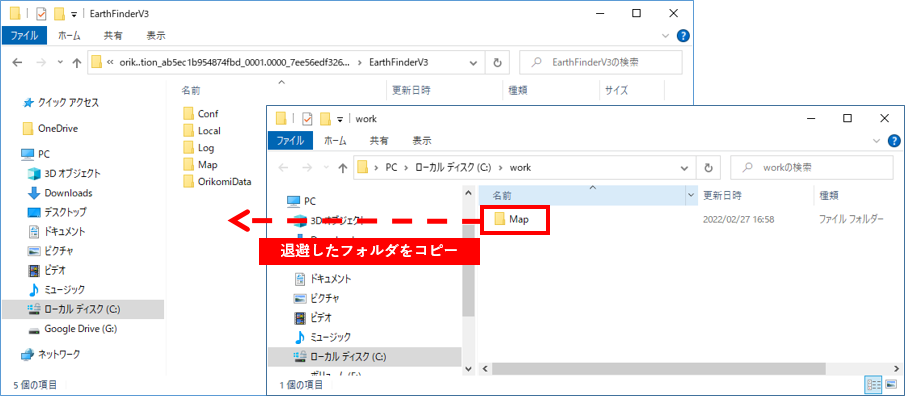This screenshot has height=396, width=905.
Task: Open help in work window
Action: pos(893,141)
